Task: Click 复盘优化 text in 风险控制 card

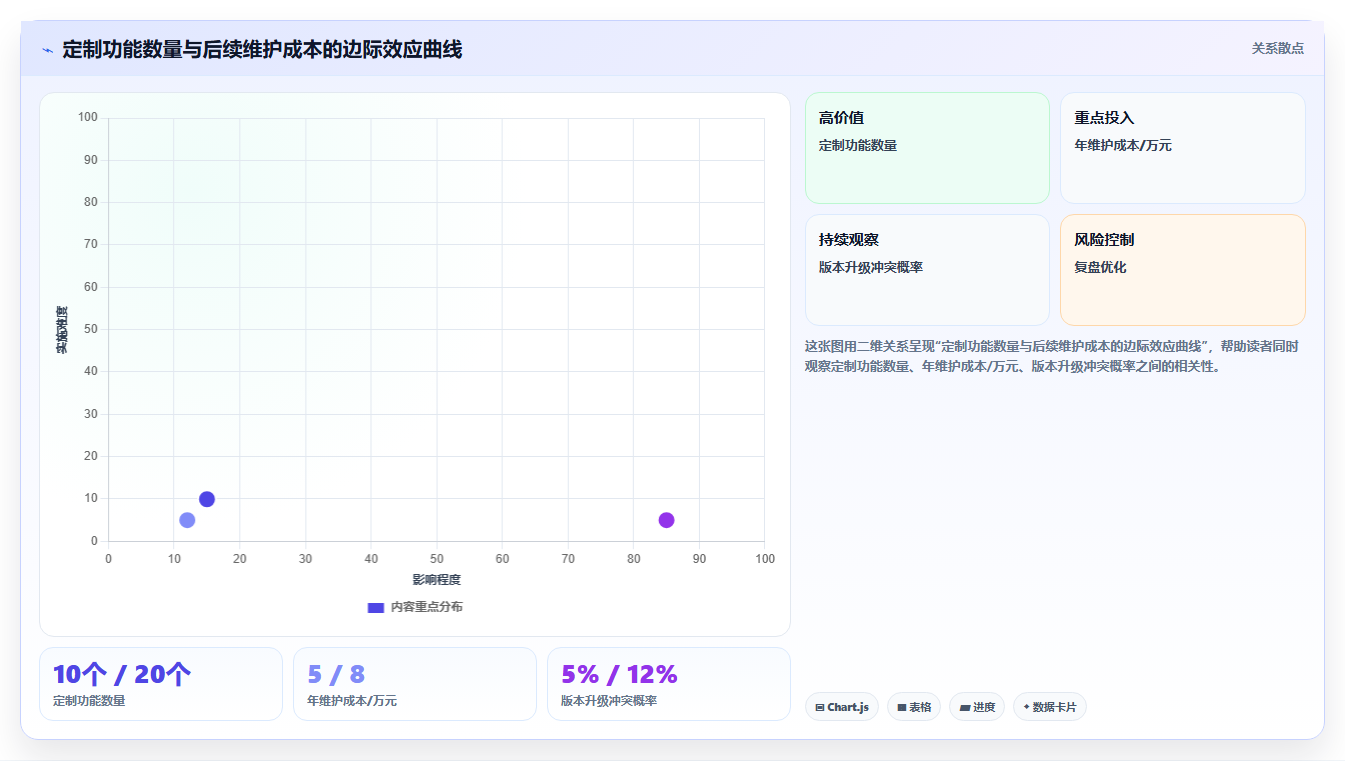Action: [1100, 268]
